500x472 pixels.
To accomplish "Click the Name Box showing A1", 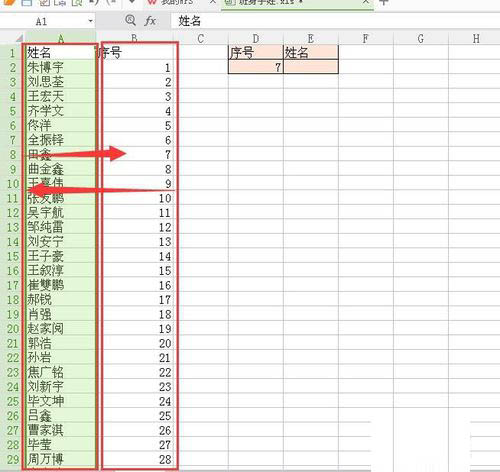I will pos(42,22).
